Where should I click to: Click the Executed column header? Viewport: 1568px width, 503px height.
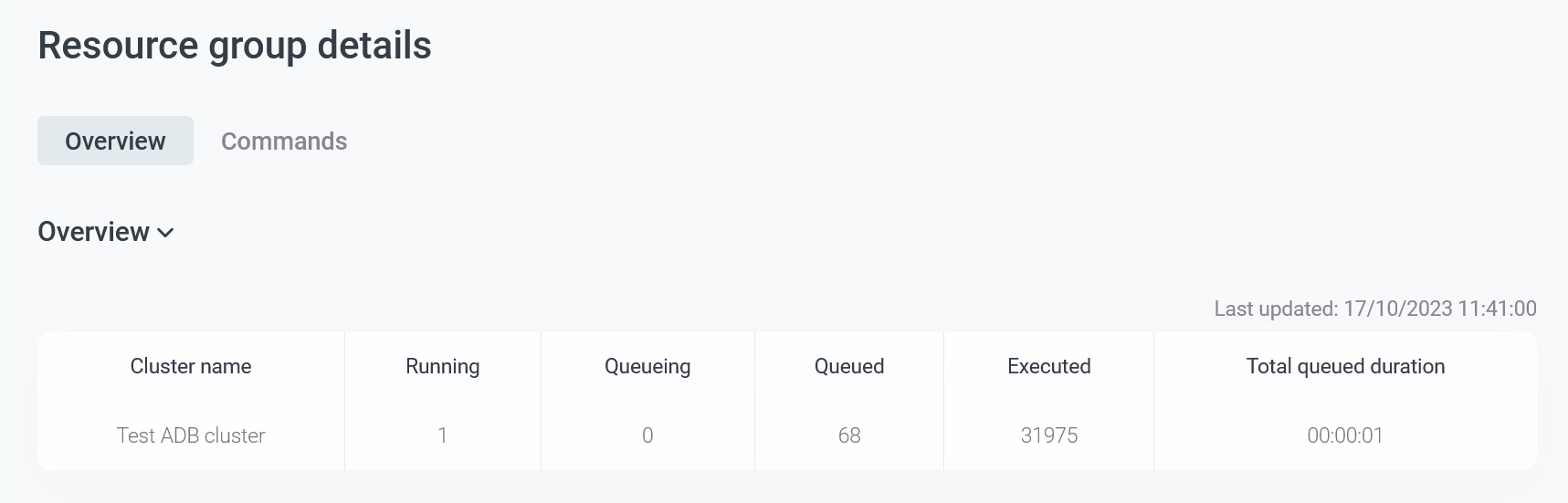(x=1049, y=366)
